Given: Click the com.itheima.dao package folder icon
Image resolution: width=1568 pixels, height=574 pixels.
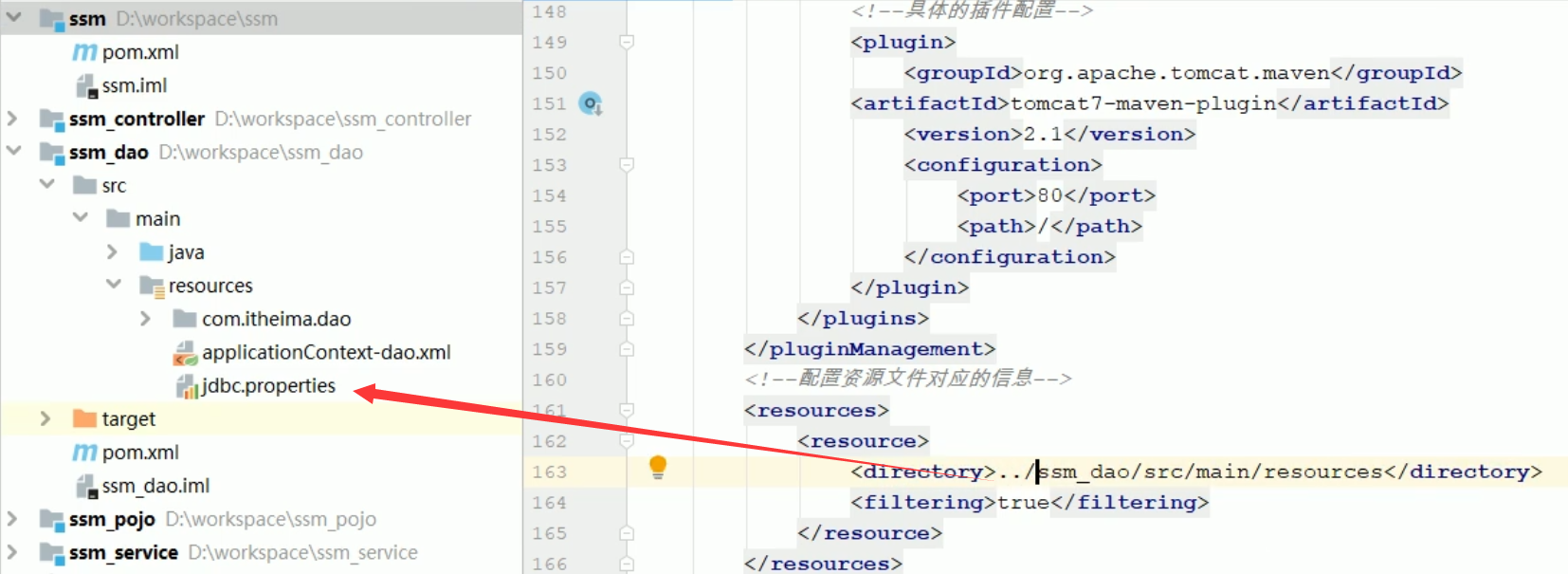Looking at the screenshot, I should [x=185, y=319].
